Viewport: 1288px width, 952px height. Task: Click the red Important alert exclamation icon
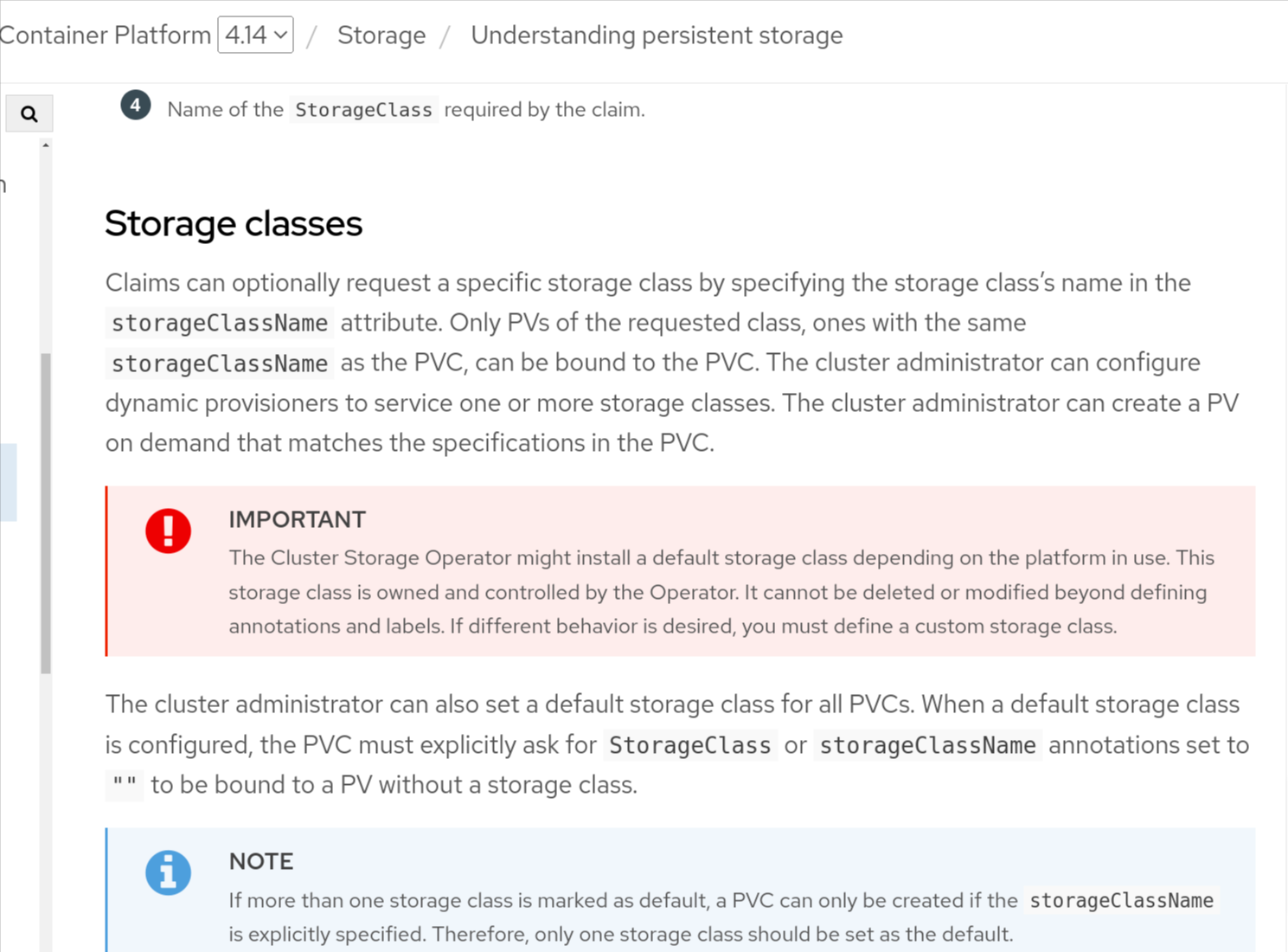168,531
